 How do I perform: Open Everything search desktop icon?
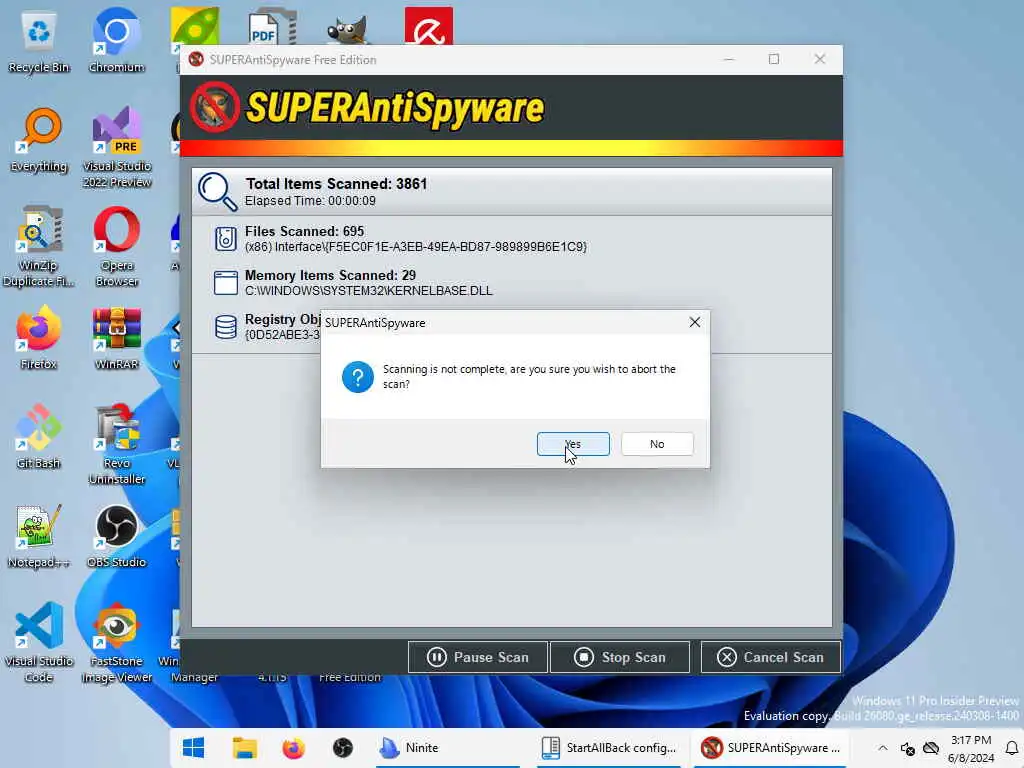[x=39, y=140]
